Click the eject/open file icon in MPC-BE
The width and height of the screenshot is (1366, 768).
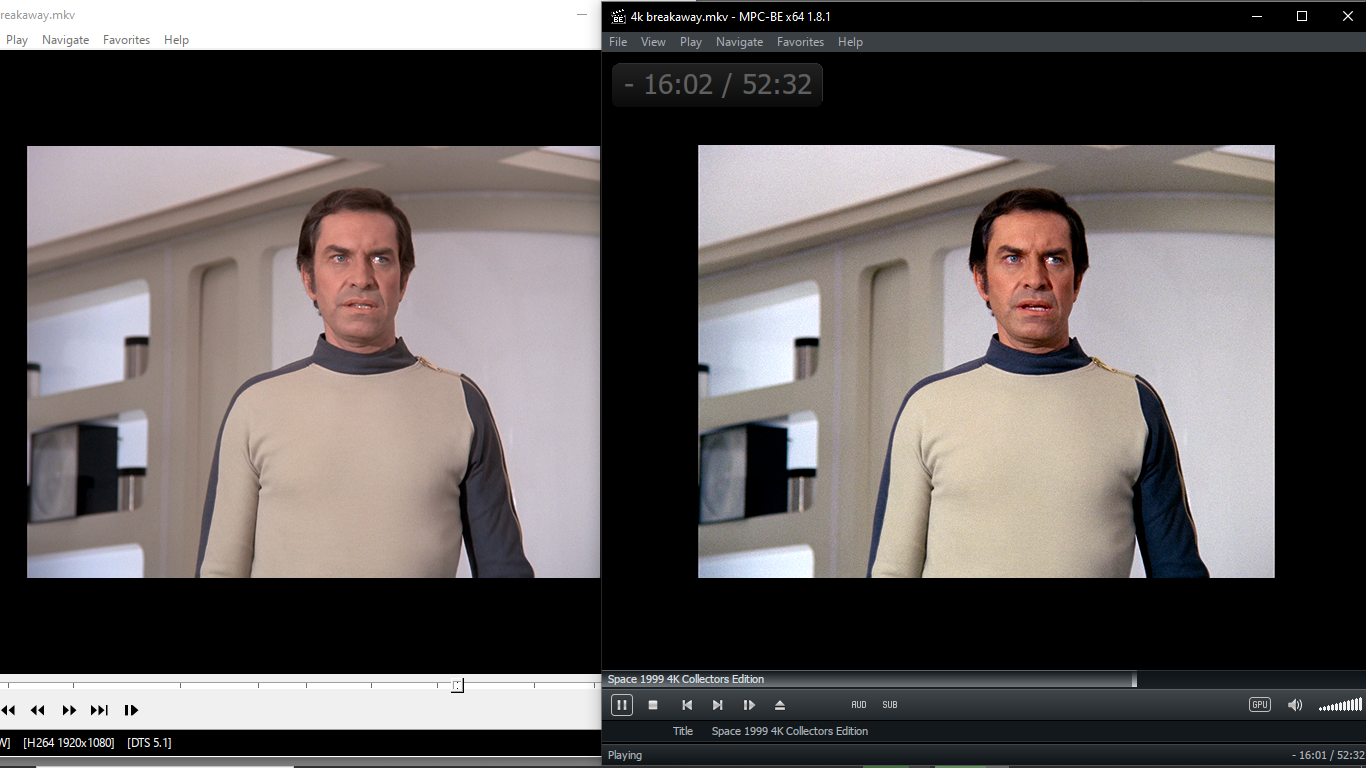click(780, 705)
